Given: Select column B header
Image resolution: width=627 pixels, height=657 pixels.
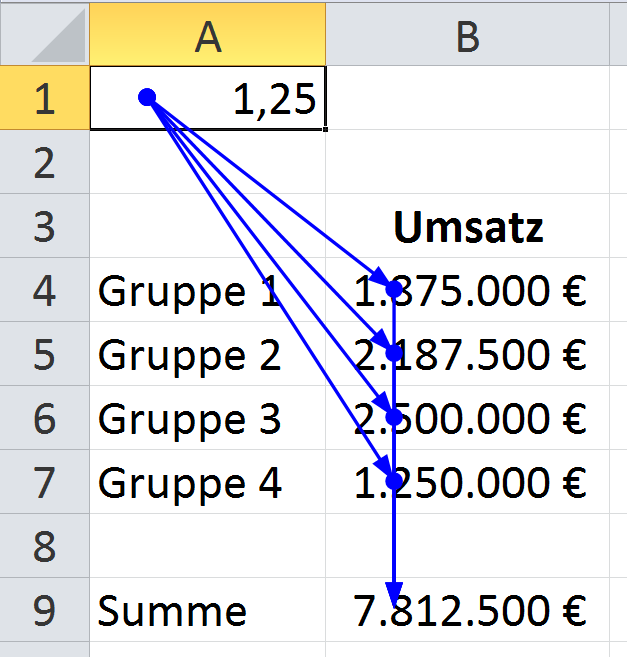Looking at the screenshot, I should point(467,34).
